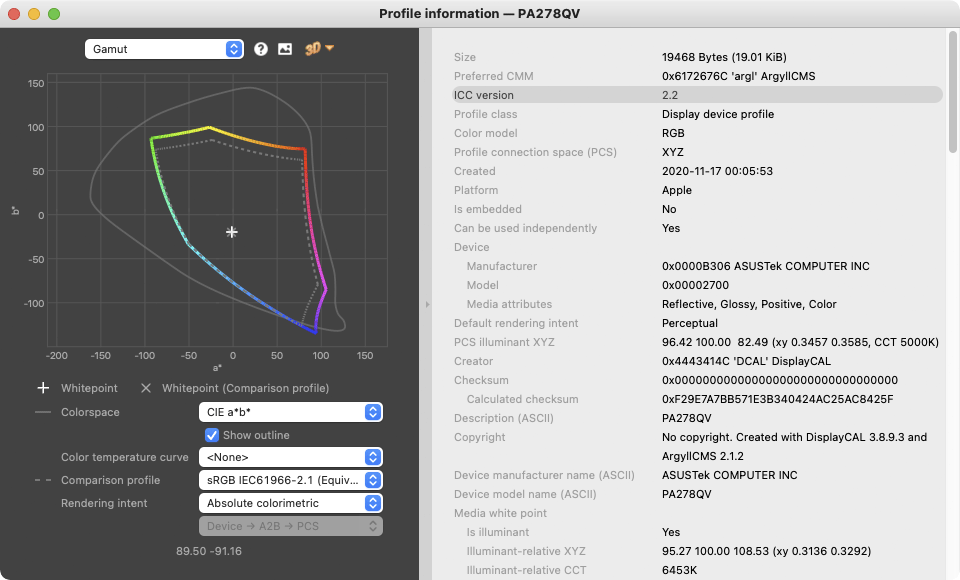Click the question mark help icon

(261, 49)
